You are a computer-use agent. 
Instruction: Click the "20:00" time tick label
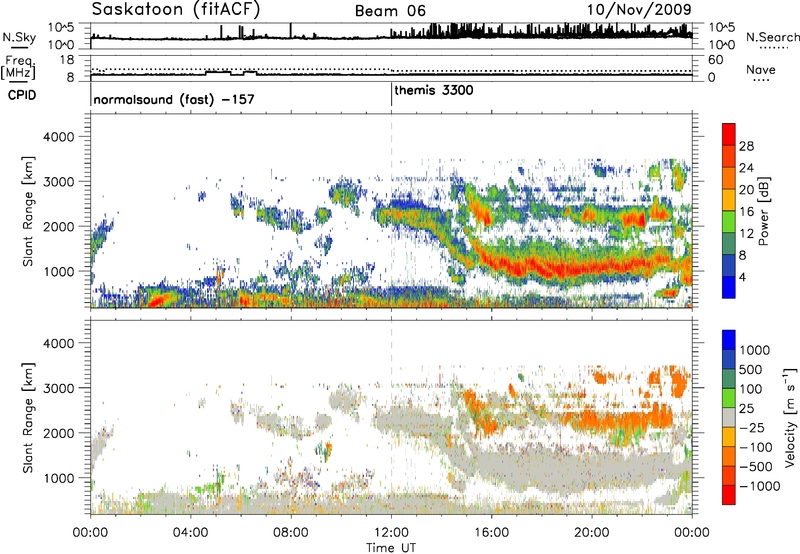(x=592, y=533)
